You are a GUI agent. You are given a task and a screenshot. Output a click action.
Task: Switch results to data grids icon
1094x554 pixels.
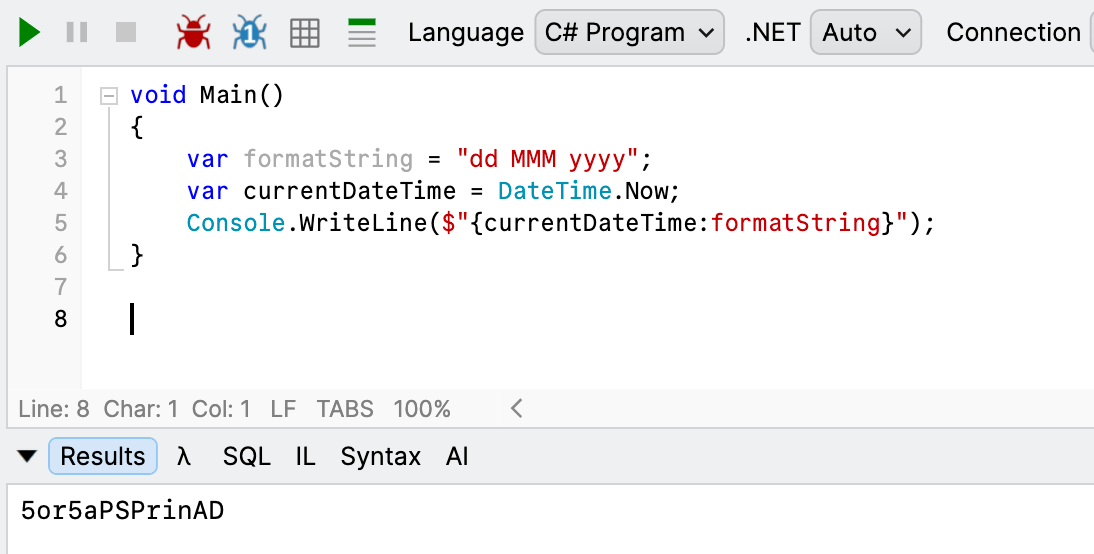(x=305, y=33)
